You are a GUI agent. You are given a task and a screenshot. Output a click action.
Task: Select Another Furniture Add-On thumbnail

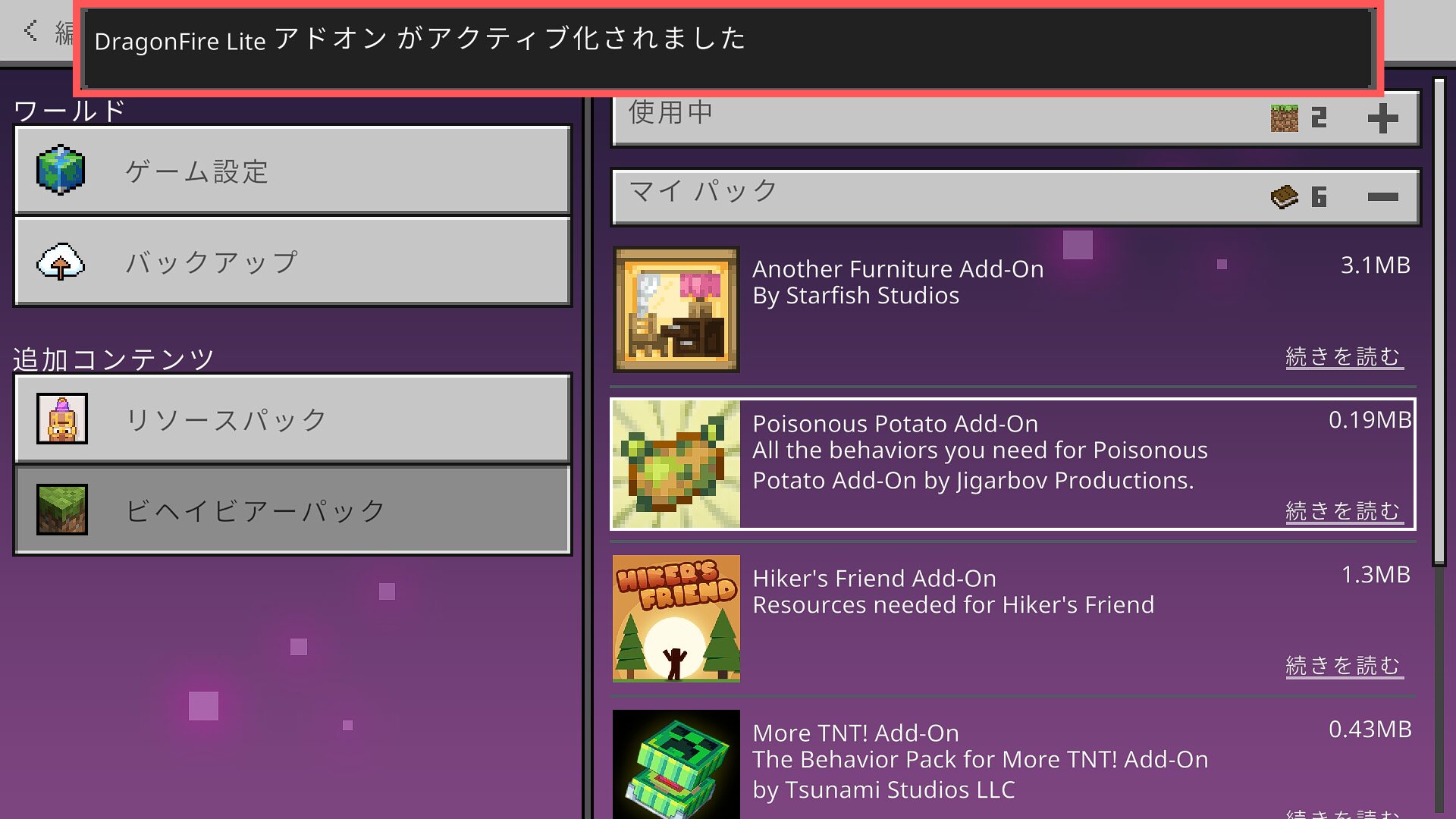pyautogui.click(x=676, y=309)
